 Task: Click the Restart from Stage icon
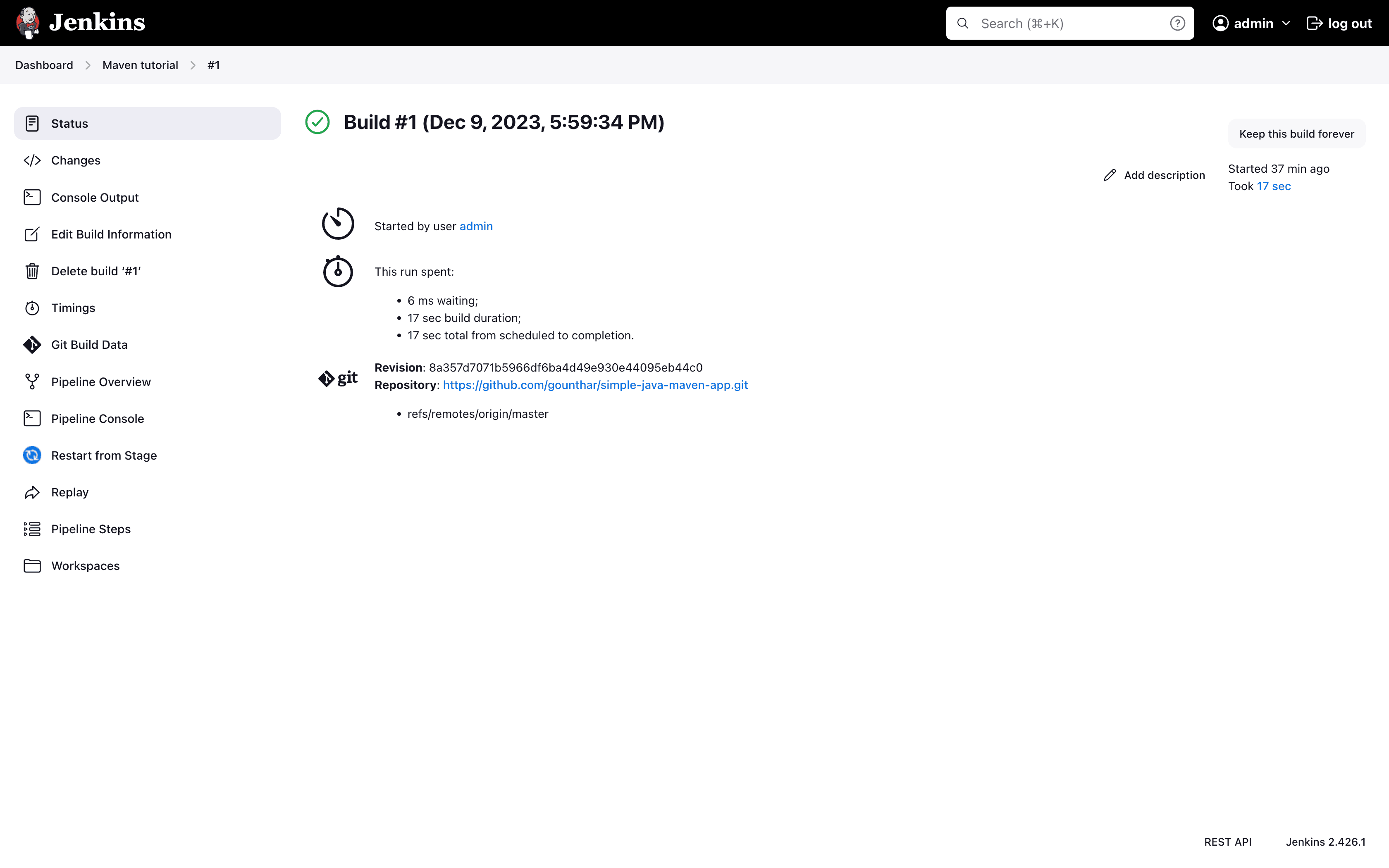click(x=32, y=455)
